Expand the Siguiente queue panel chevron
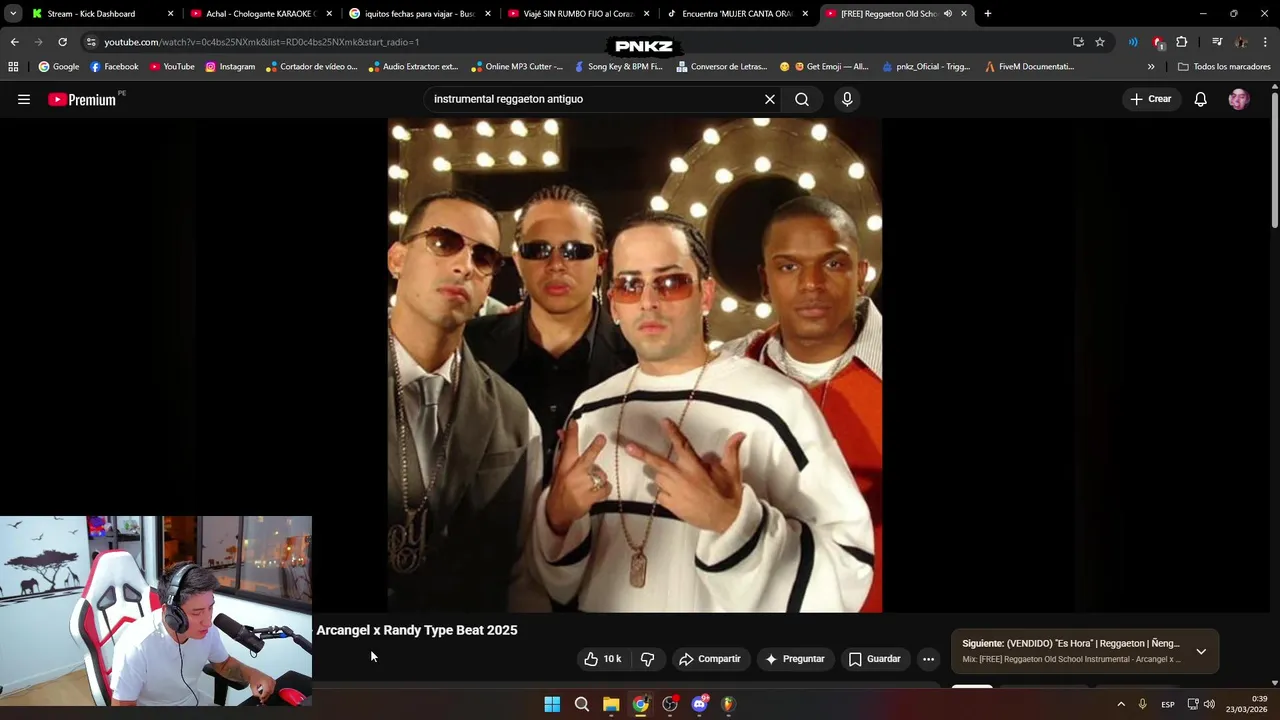The width and height of the screenshot is (1280, 720). (x=1201, y=651)
